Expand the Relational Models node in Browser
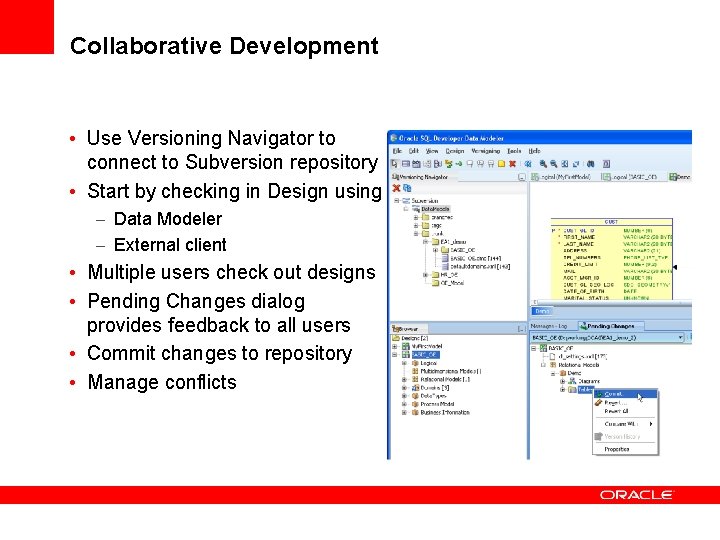720x540 pixels. (x=405, y=379)
